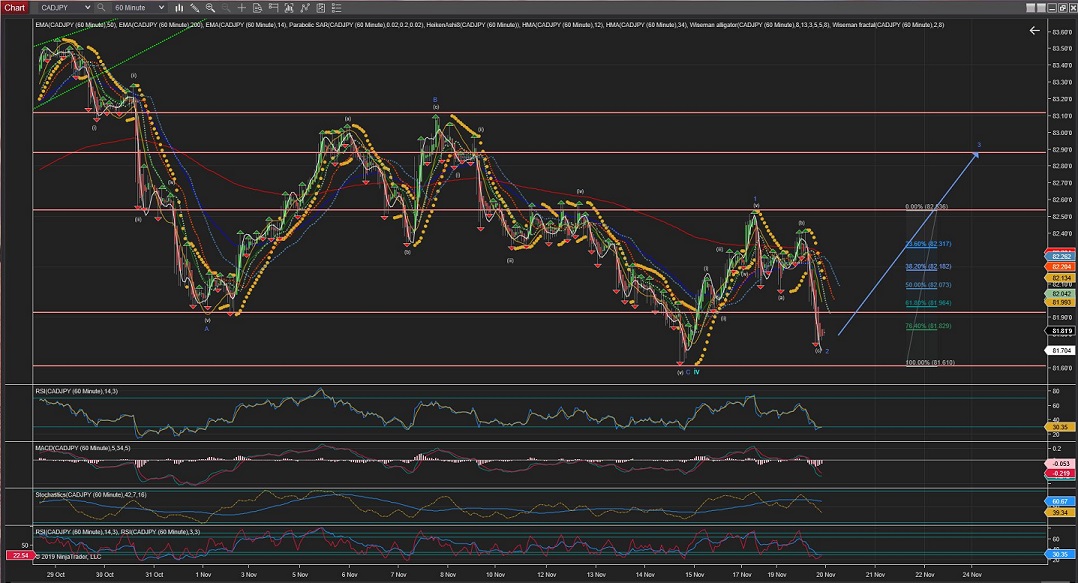Toggle the Chart Trader icon
Image resolution: width=1078 pixels, height=583 pixels.
click(273, 8)
